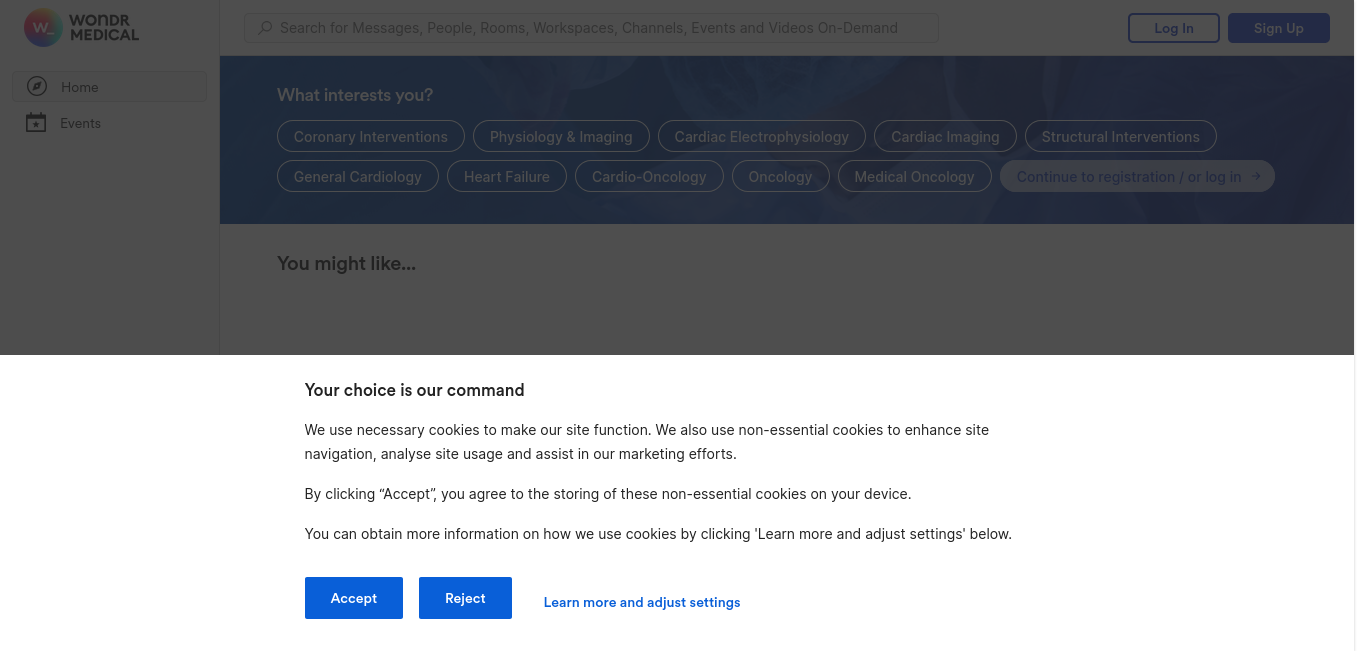Image resolution: width=1366 pixels, height=651 pixels.
Task: Click the Sign Up button
Action: (x=1279, y=28)
